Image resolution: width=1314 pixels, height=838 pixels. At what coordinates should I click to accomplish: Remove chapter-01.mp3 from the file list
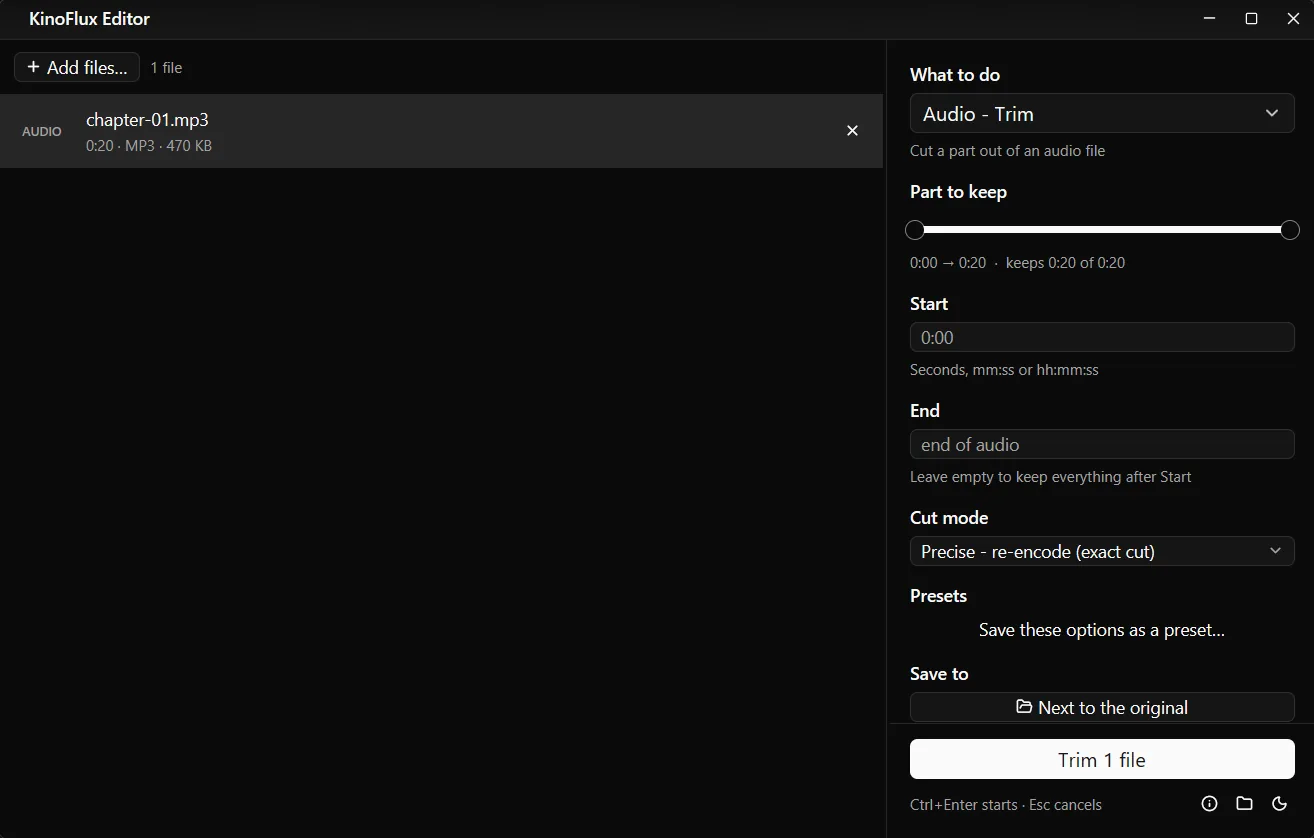tap(852, 131)
